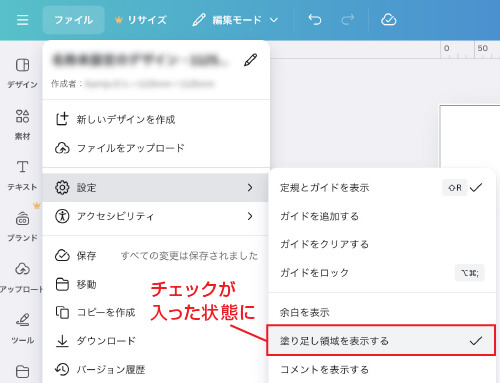Click the copy icon beside コピーを作成
The width and height of the screenshot is (500, 383).
(62, 312)
